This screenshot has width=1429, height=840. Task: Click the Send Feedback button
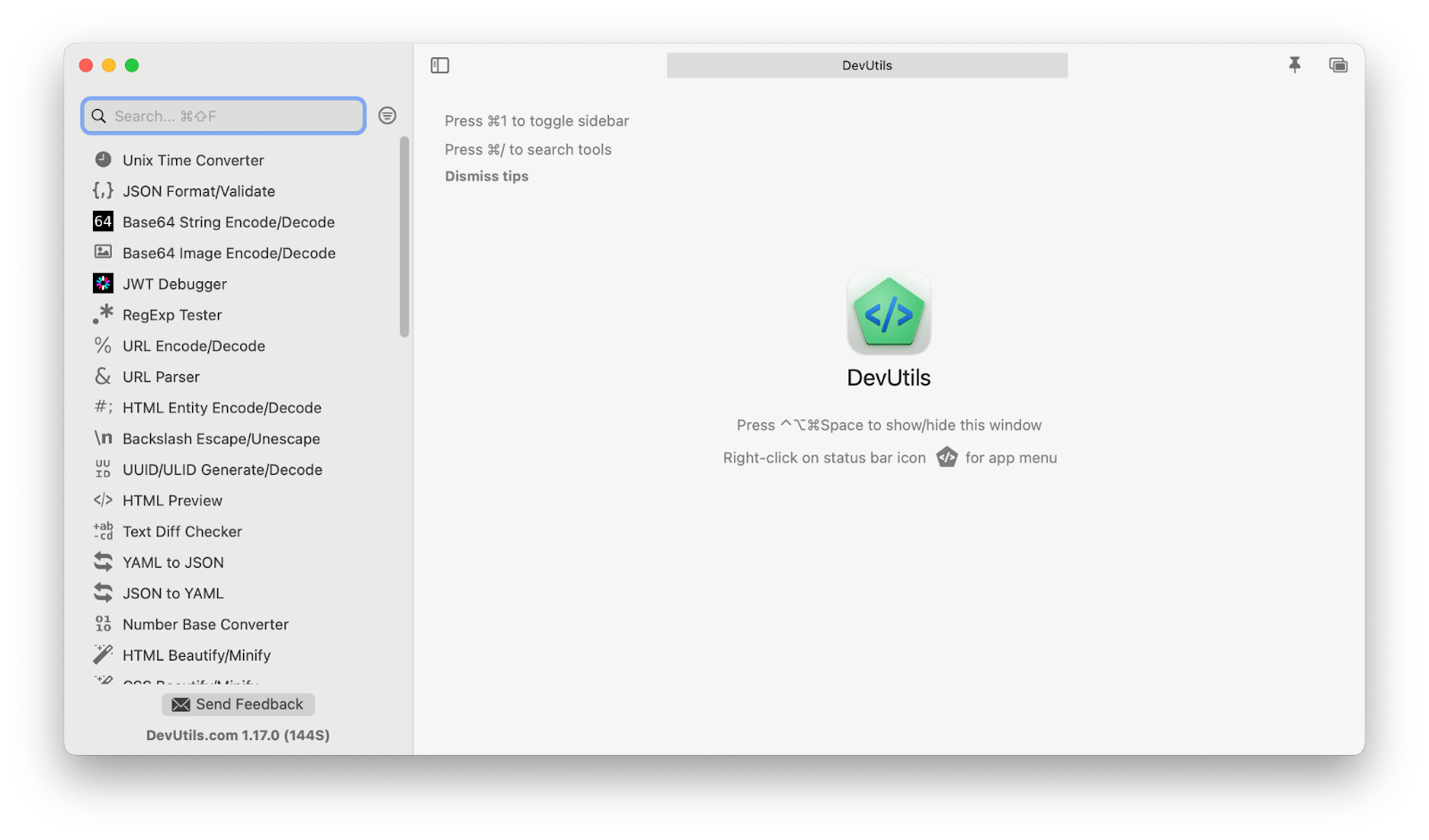click(x=238, y=704)
